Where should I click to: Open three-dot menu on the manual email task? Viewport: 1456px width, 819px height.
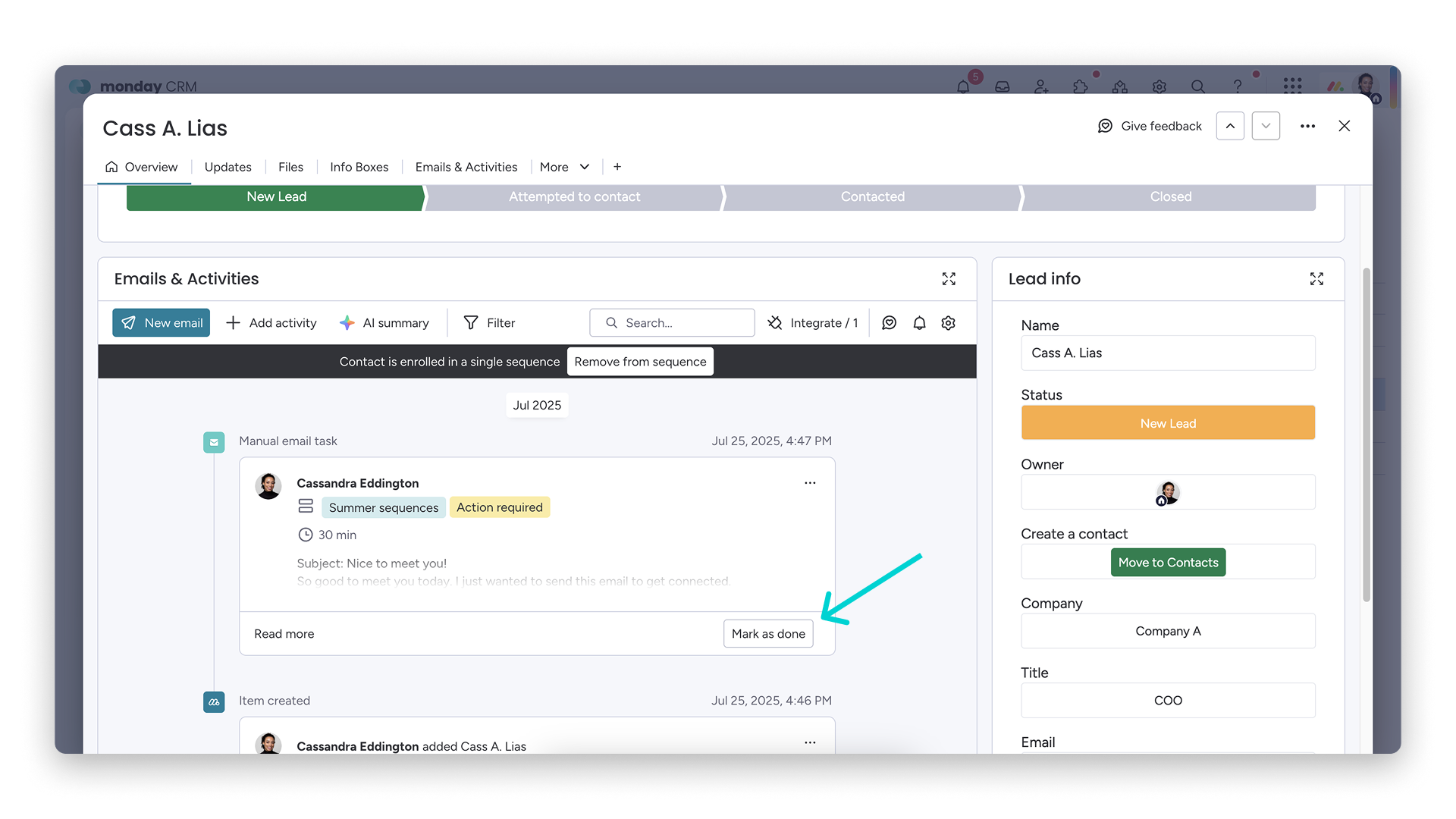pos(810,483)
